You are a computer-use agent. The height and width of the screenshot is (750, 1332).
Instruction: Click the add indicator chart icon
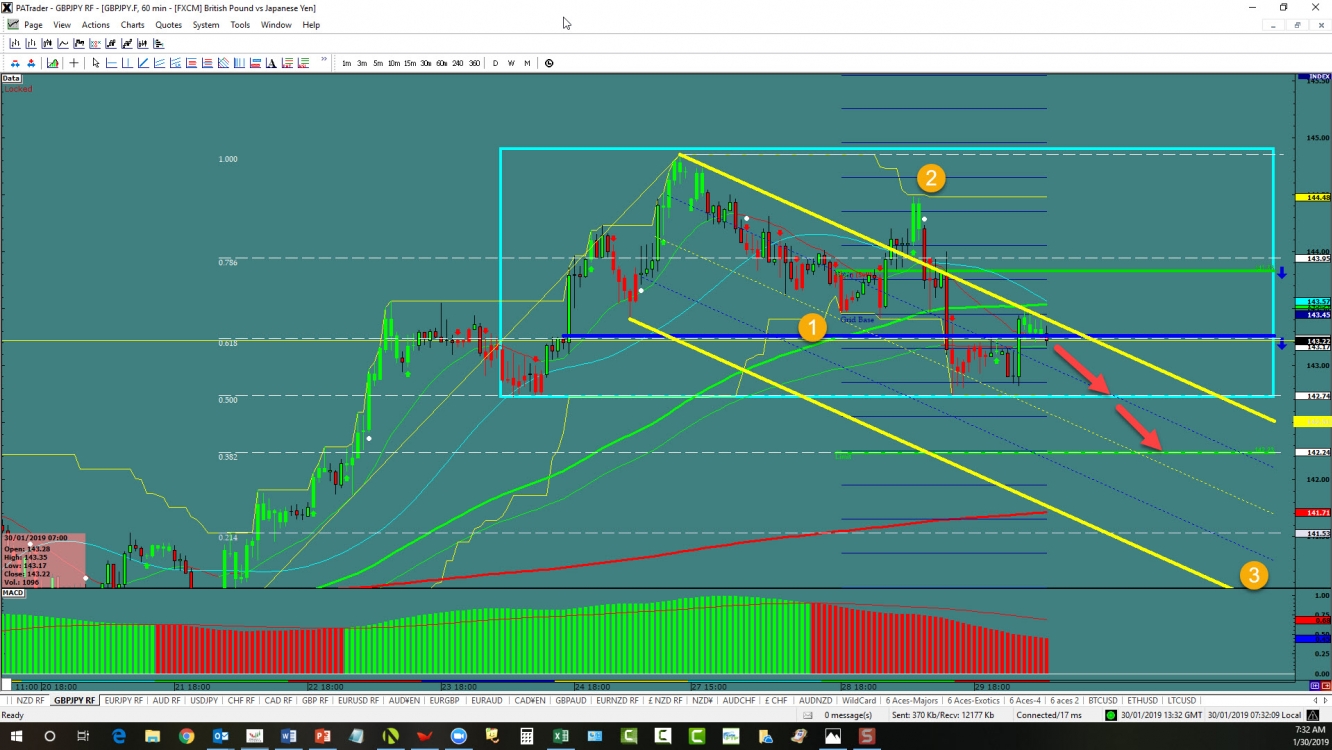pyautogui.click(x=52, y=63)
